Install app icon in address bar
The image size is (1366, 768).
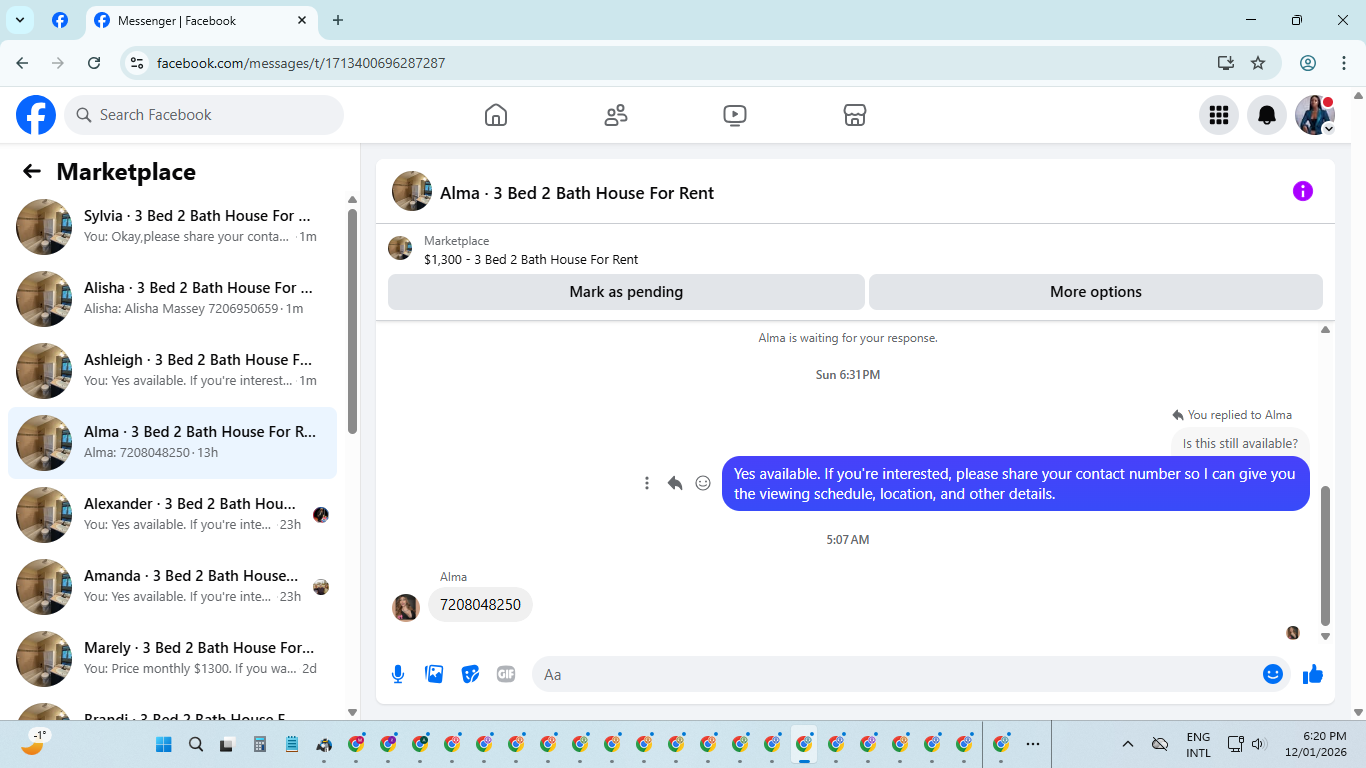[1226, 63]
